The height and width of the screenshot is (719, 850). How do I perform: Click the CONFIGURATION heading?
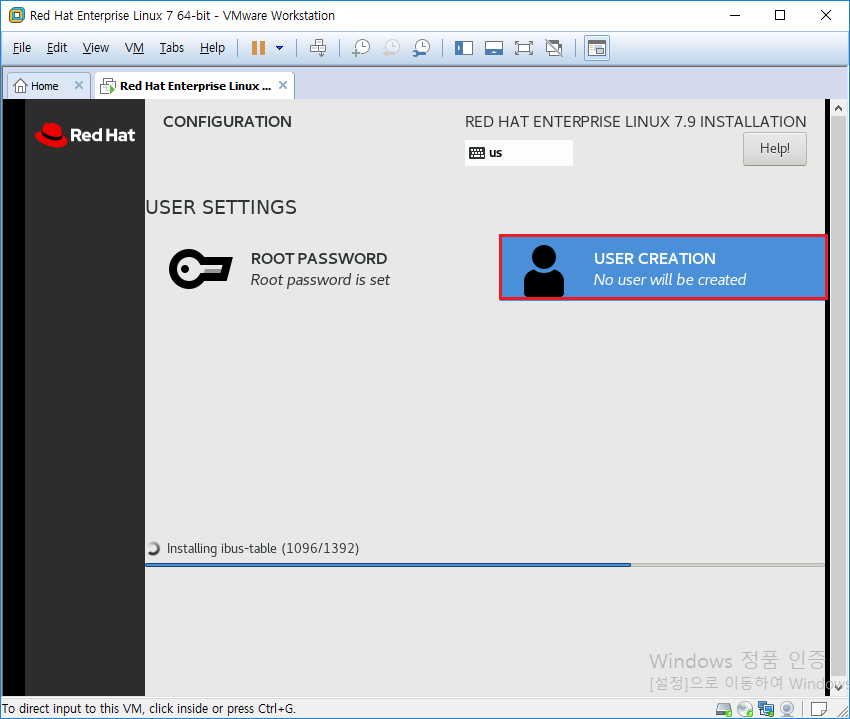(x=227, y=121)
